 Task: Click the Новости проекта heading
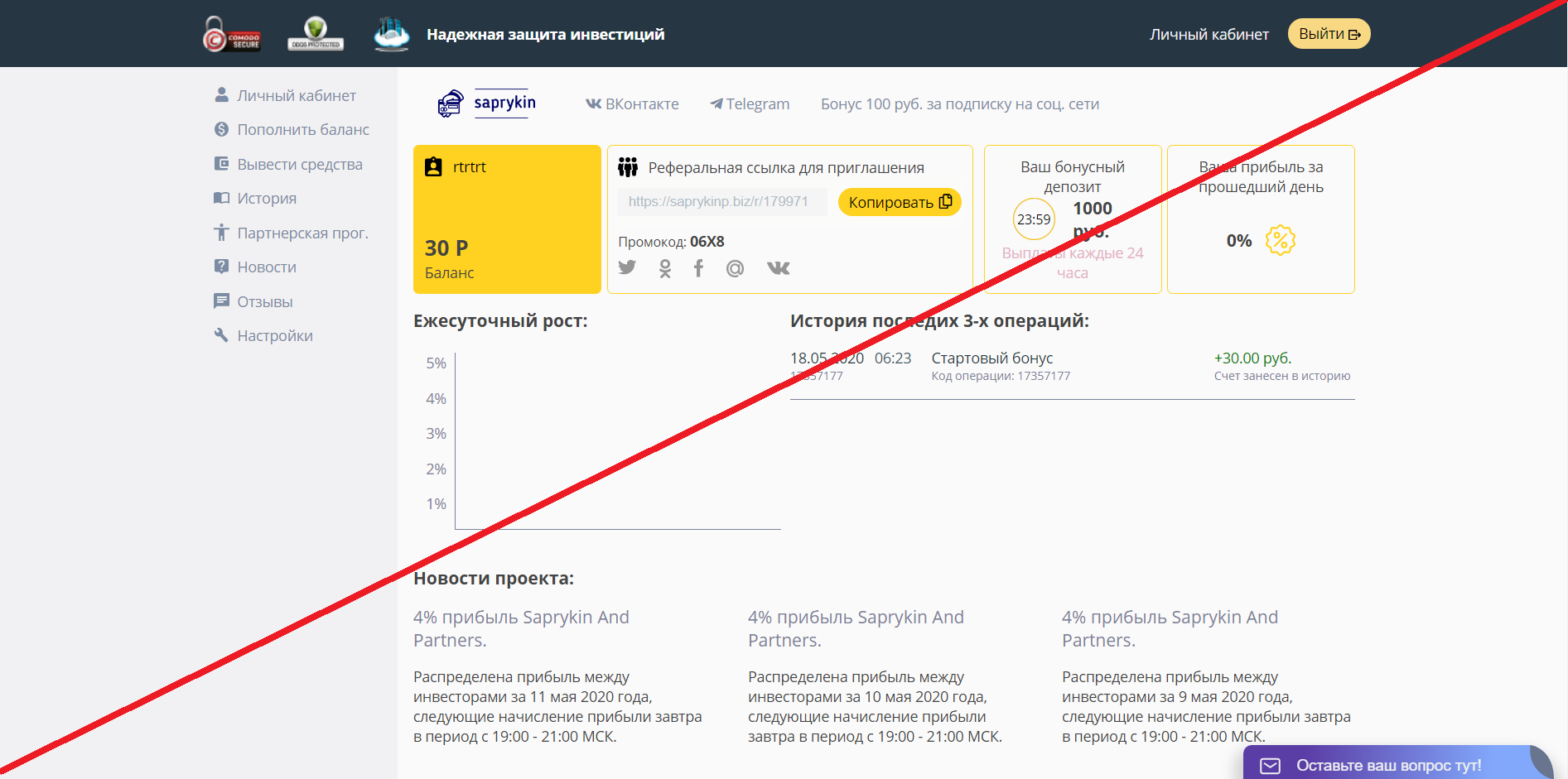coord(494,578)
